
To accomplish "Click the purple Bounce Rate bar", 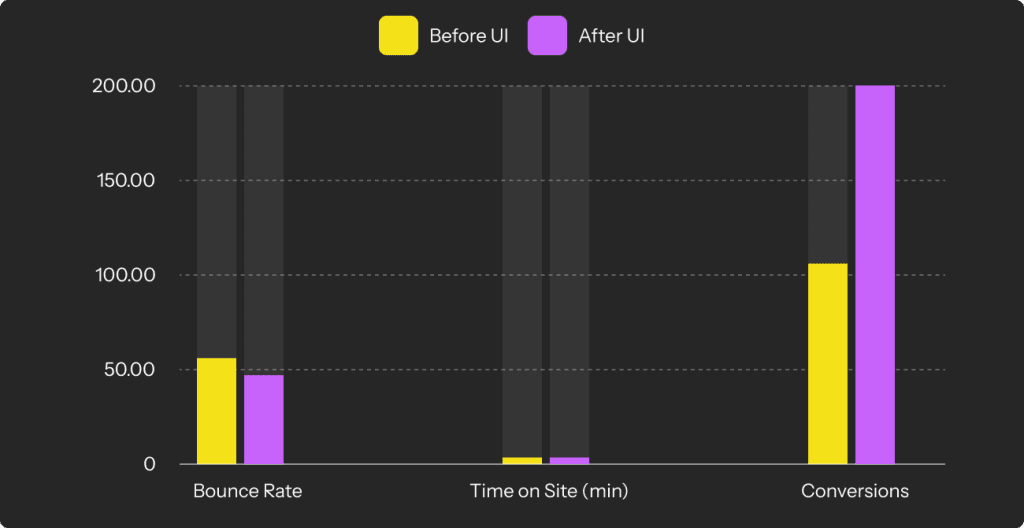I will pyautogui.click(x=264, y=419).
